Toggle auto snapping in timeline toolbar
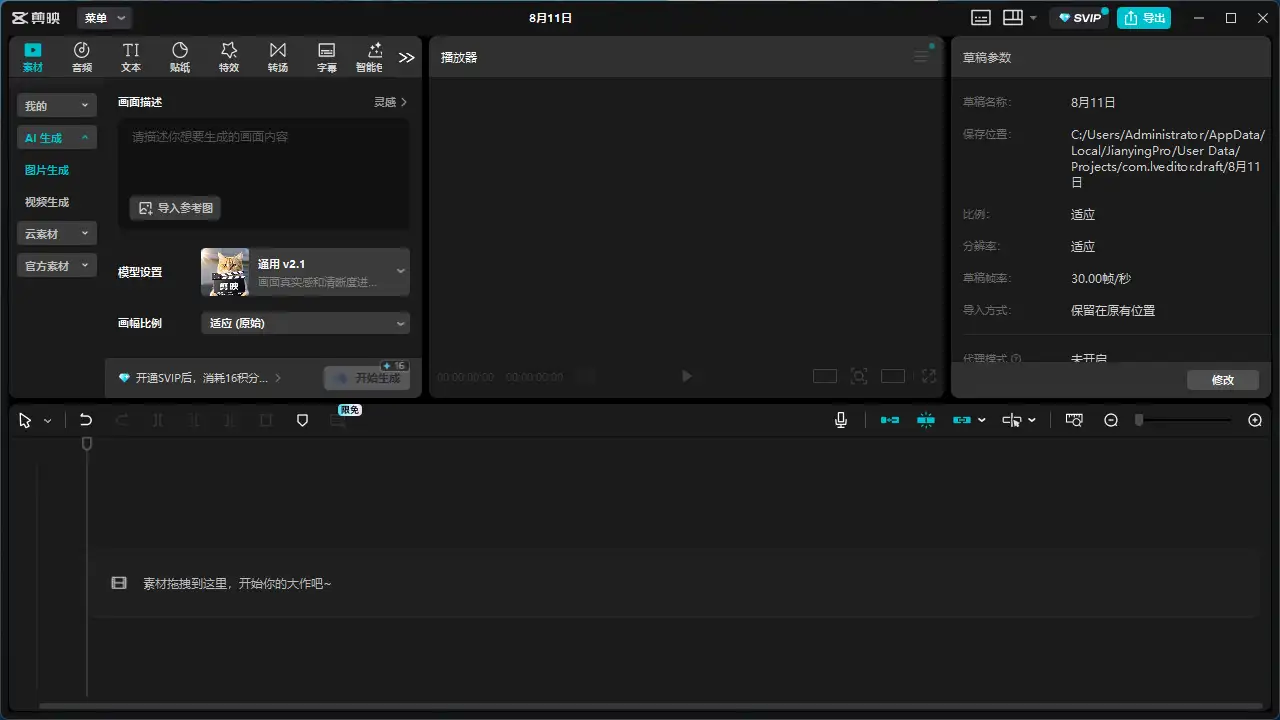 tap(926, 421)
